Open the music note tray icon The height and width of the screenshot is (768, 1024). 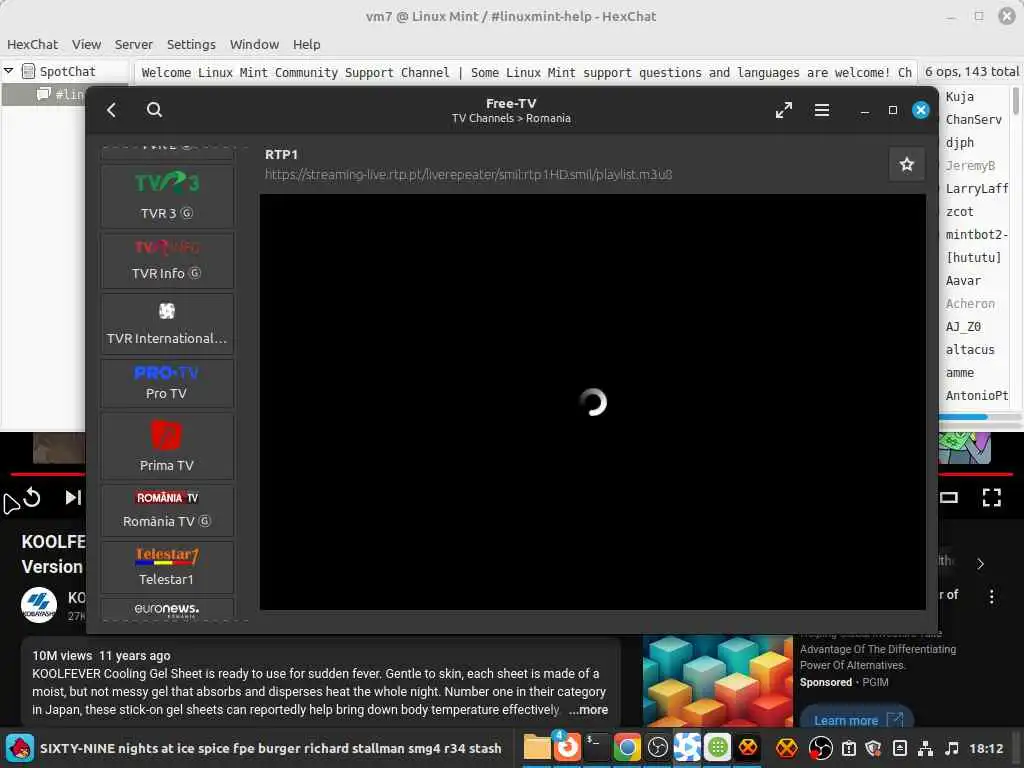pyautogui.click(x=952, y=748)
